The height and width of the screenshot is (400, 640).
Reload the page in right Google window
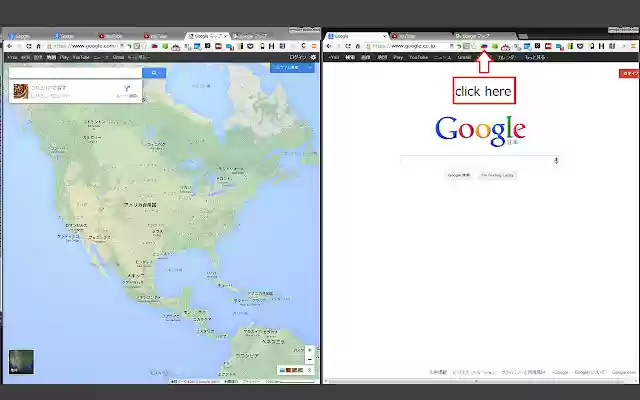click(348, 46)
